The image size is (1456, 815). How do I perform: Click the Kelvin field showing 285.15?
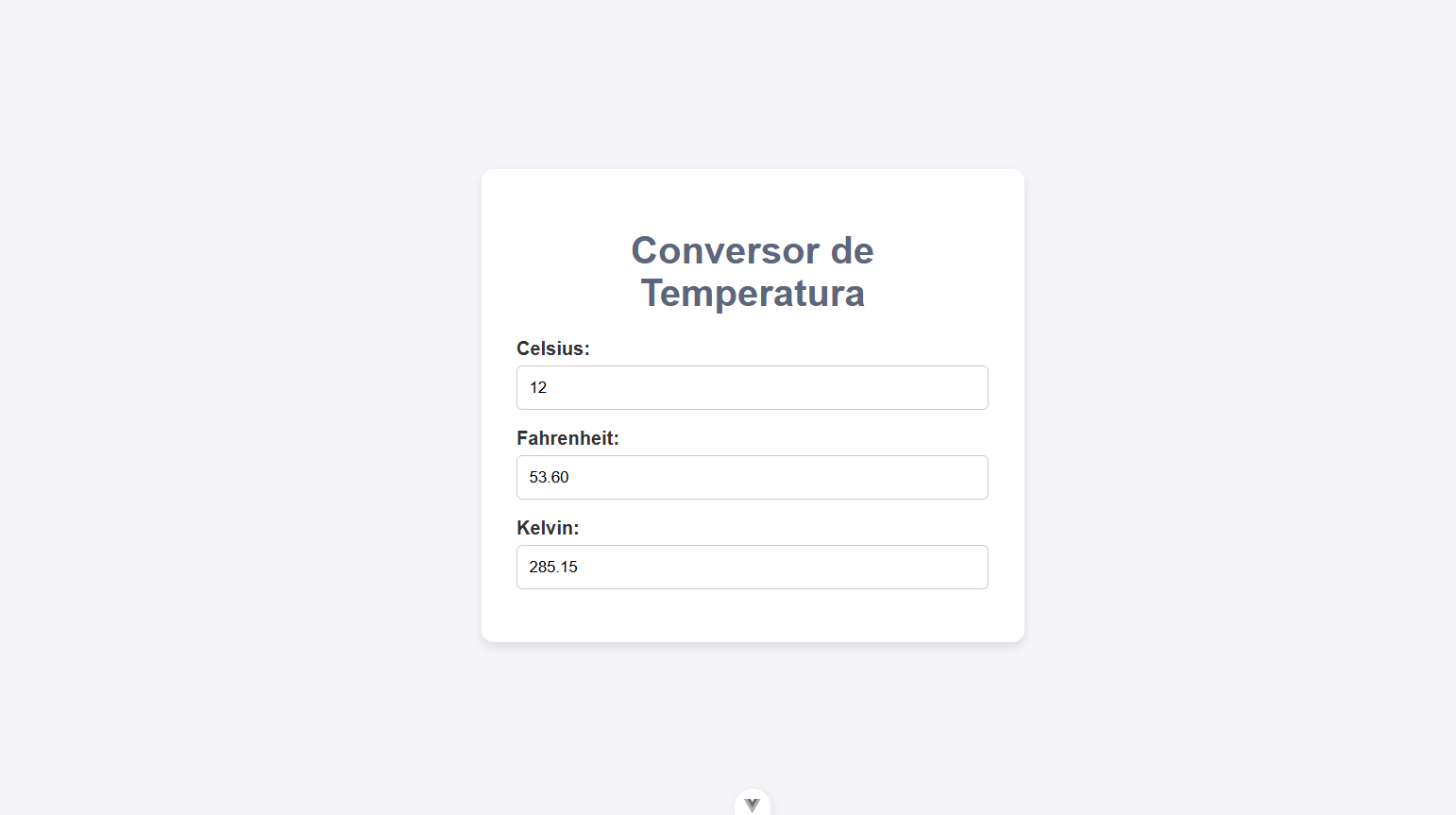753,567
